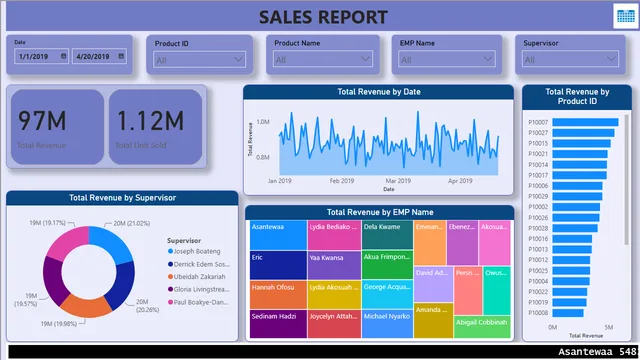Select the Dela Kwame treemap tile
Screen dimensions: 640x360
tap(387, 235)
